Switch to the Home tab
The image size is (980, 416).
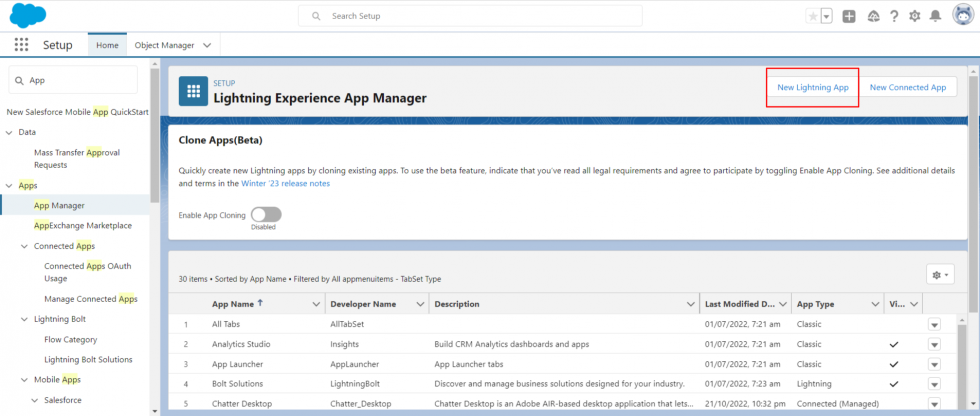pyautogui.click(x=107, y=45)
